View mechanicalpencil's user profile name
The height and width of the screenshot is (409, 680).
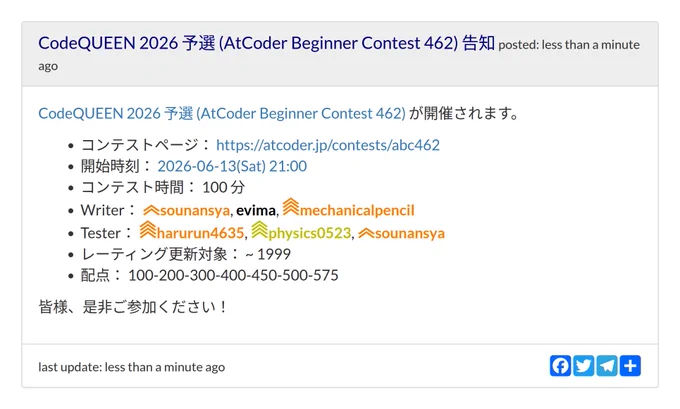point(357,210)
